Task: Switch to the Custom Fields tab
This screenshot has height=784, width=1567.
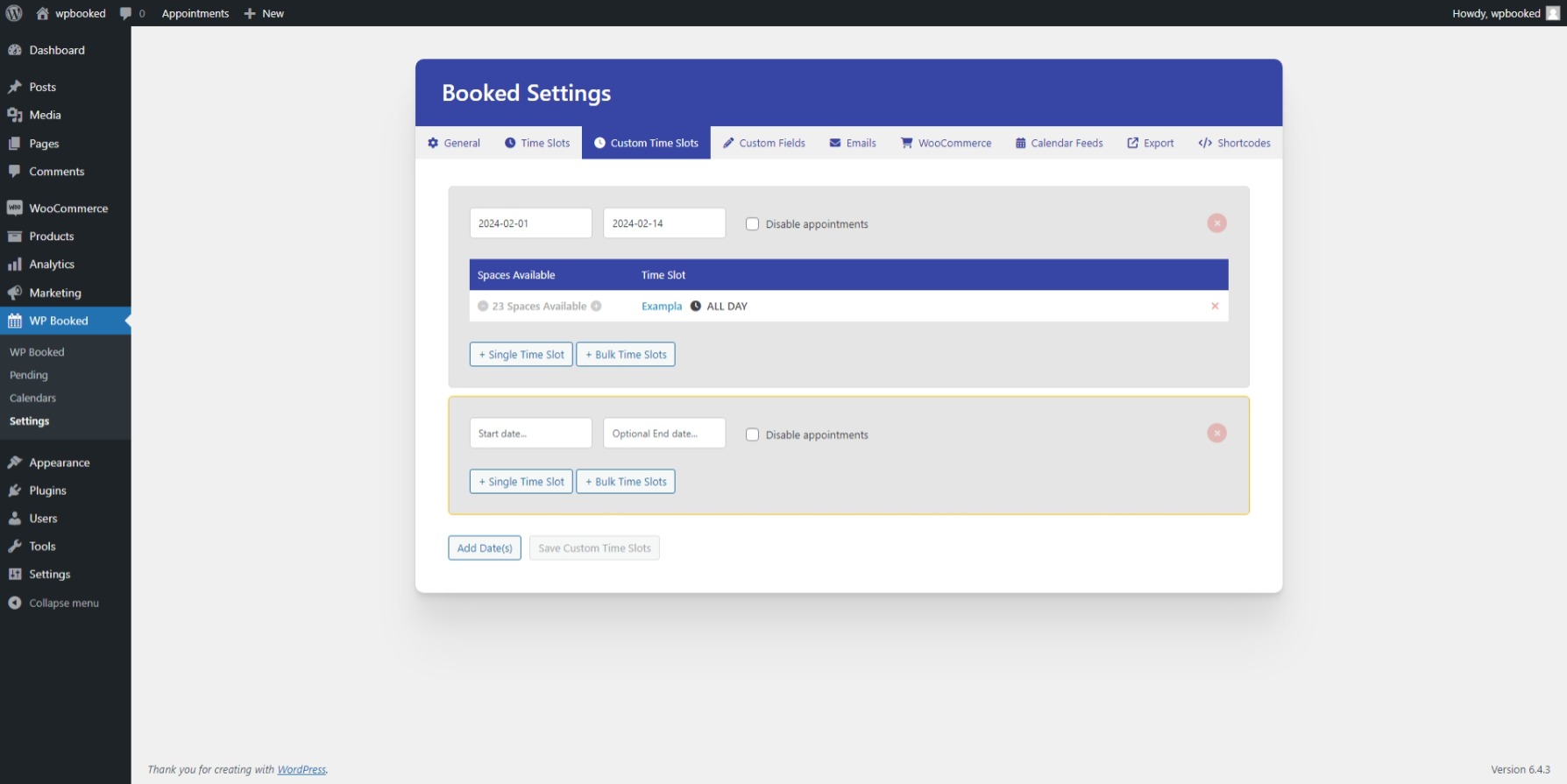Action: pos(764,143)
